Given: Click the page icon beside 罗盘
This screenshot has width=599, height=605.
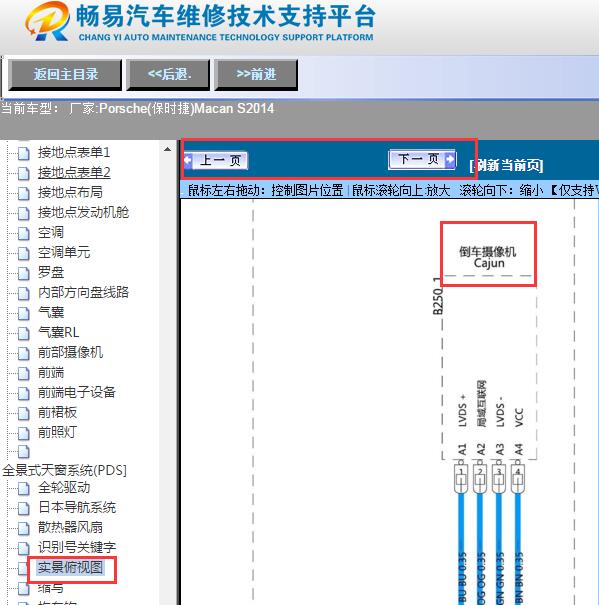Looking at the screenshot, I should [x=24, y=273].
